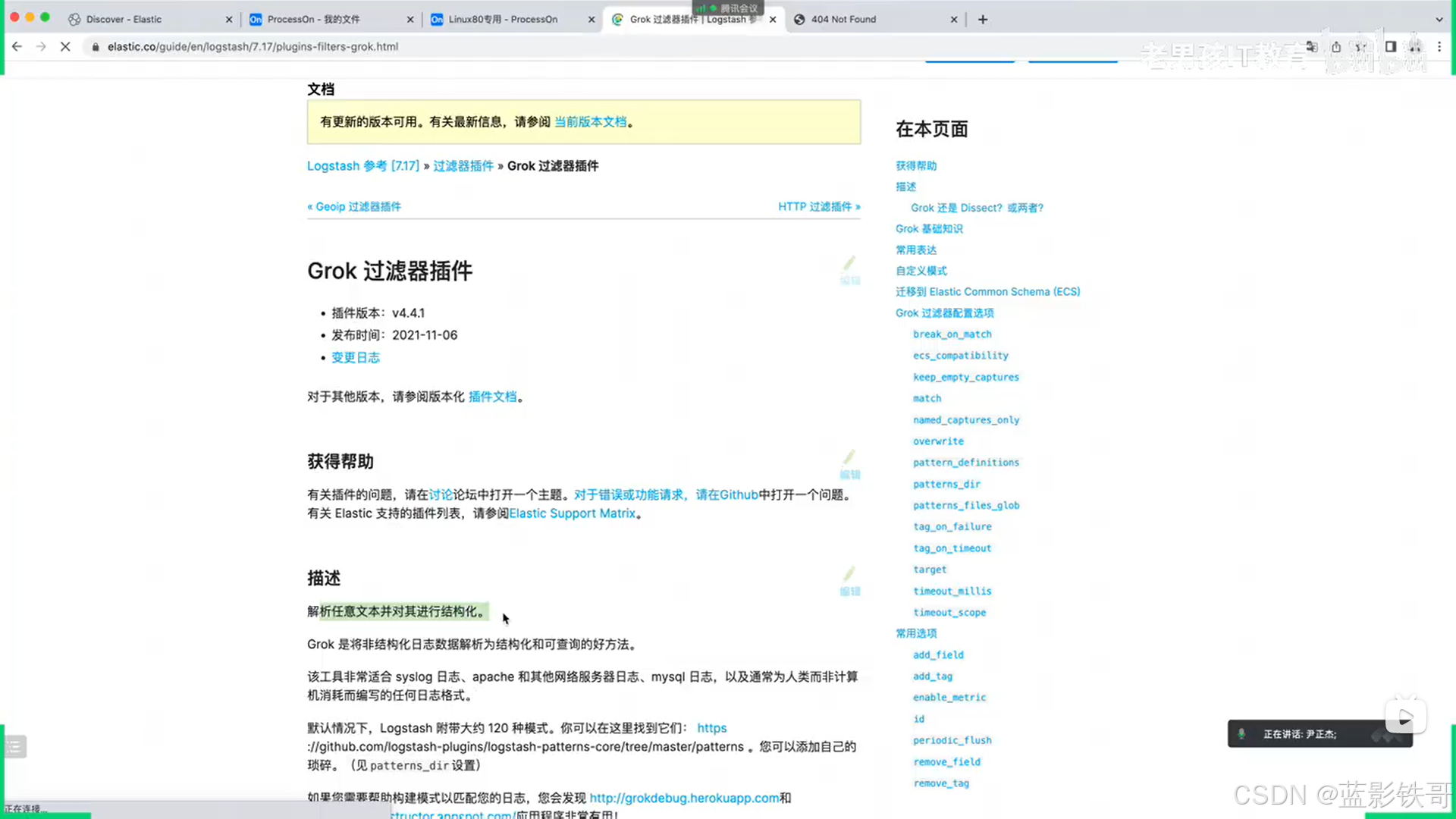
Task: Stop page loading with X button
Action: [x=65, y=46]
